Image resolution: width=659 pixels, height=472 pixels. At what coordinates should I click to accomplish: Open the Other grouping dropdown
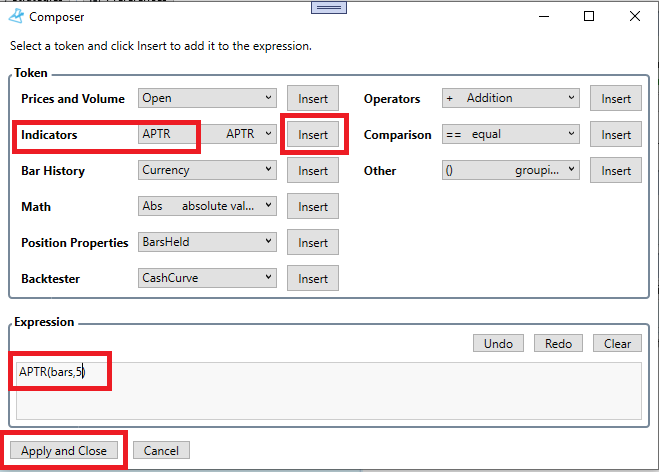[510, 170]
